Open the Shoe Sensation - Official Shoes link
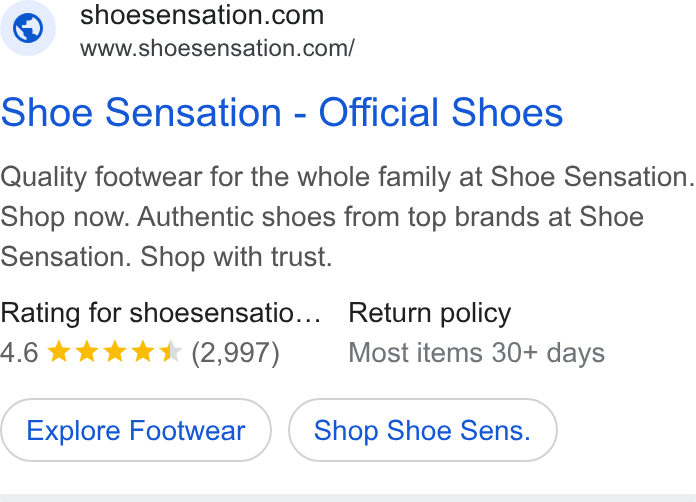The image size is (696, 502). click(282, 112)
